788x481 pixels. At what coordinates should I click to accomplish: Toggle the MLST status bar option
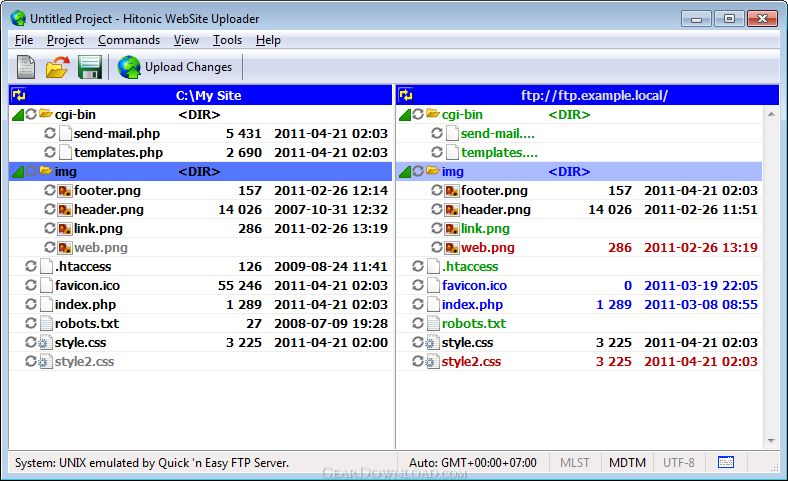(574, 462)
